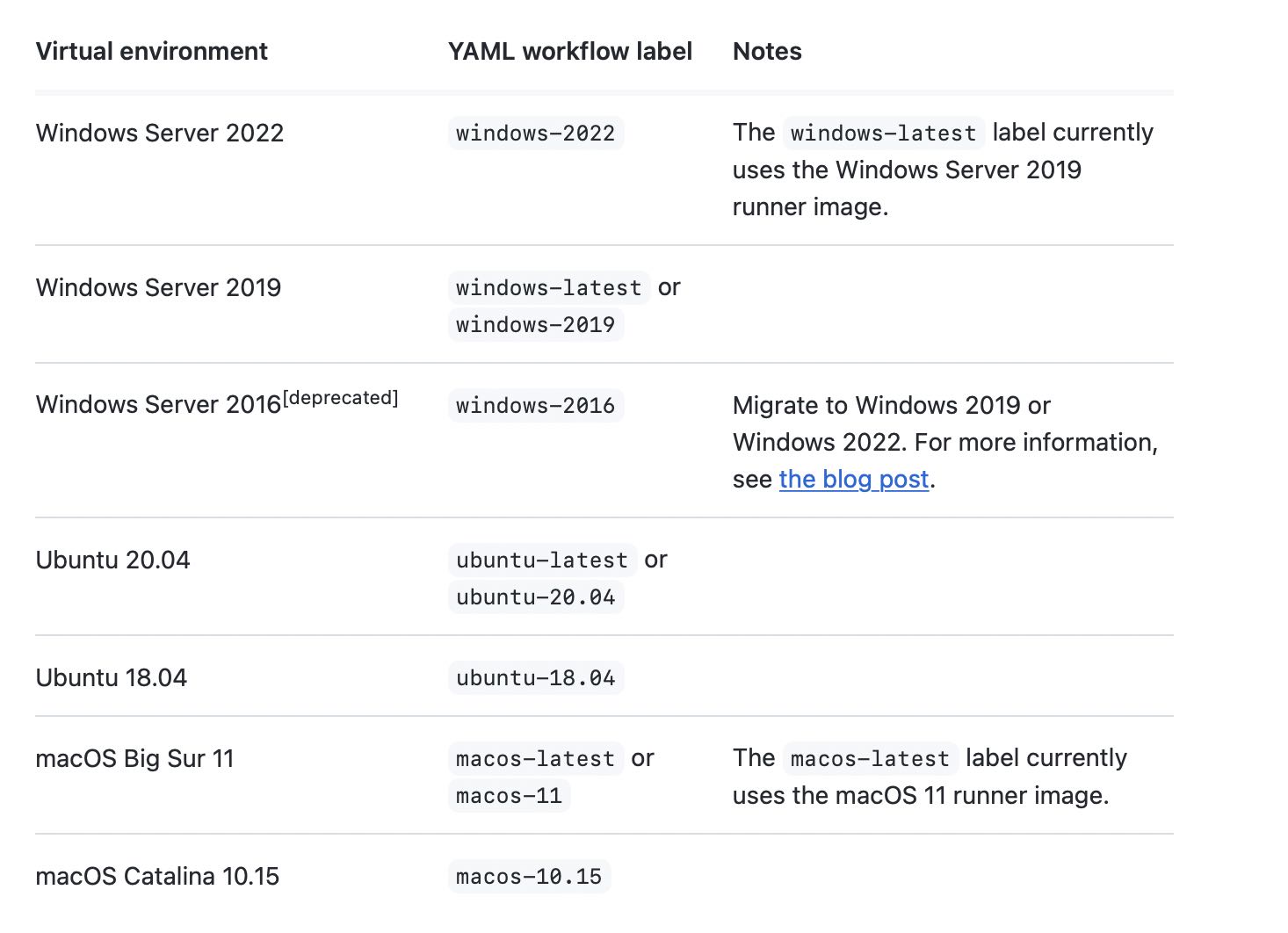Click the Virtual environment column header
Screen dimensions: 1288x933
tap(151, 52)
